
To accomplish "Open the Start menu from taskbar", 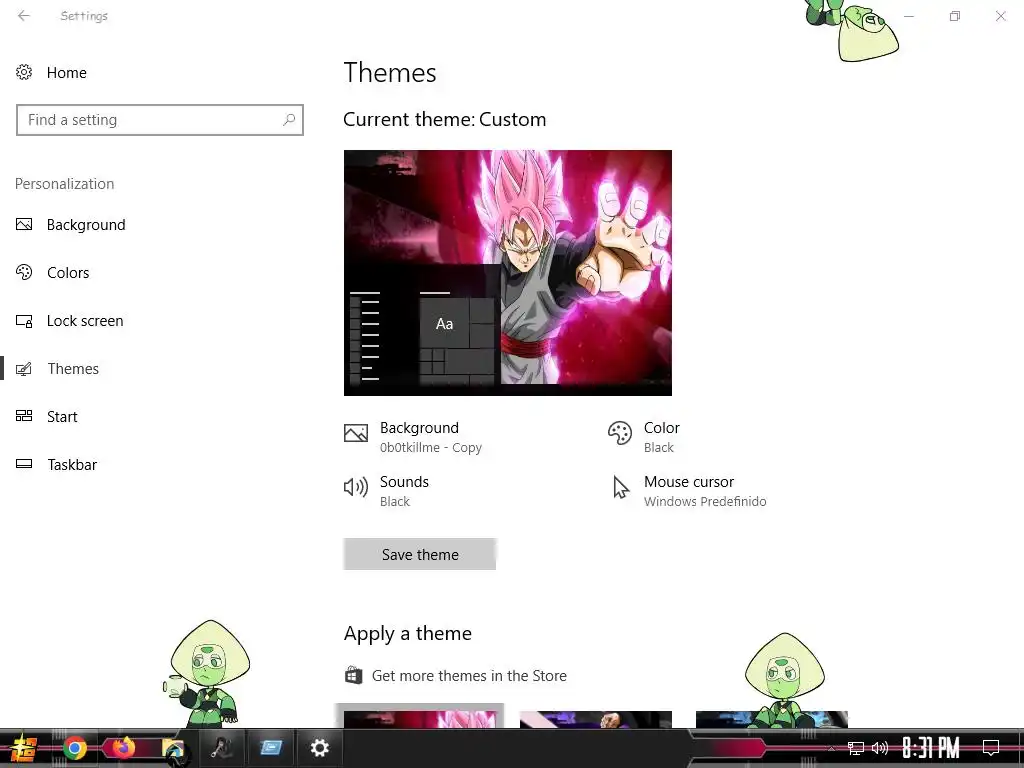I will [x=24, y=748].
